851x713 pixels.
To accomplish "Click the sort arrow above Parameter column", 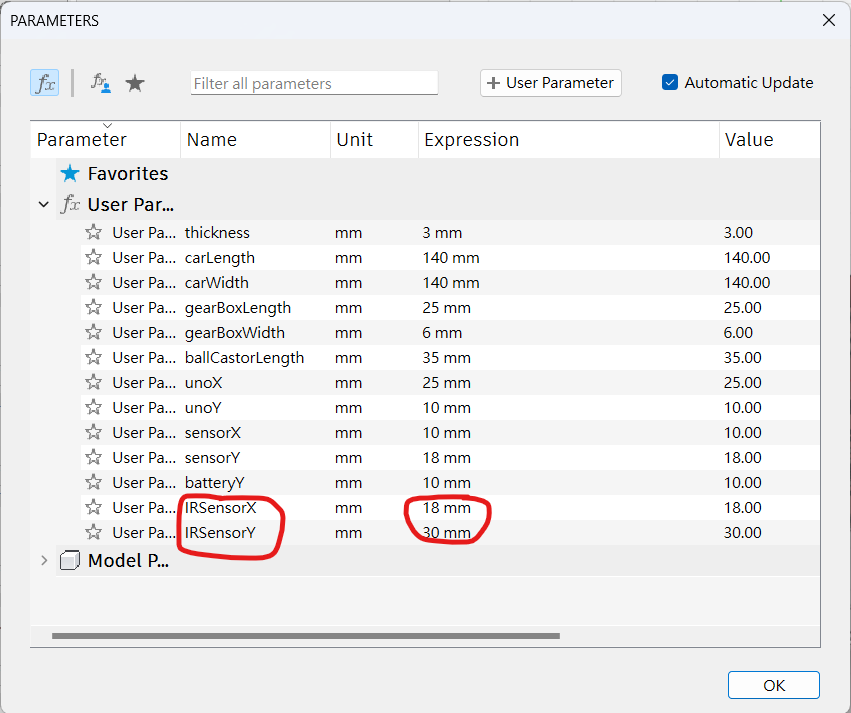I will (x=106, y=125).
